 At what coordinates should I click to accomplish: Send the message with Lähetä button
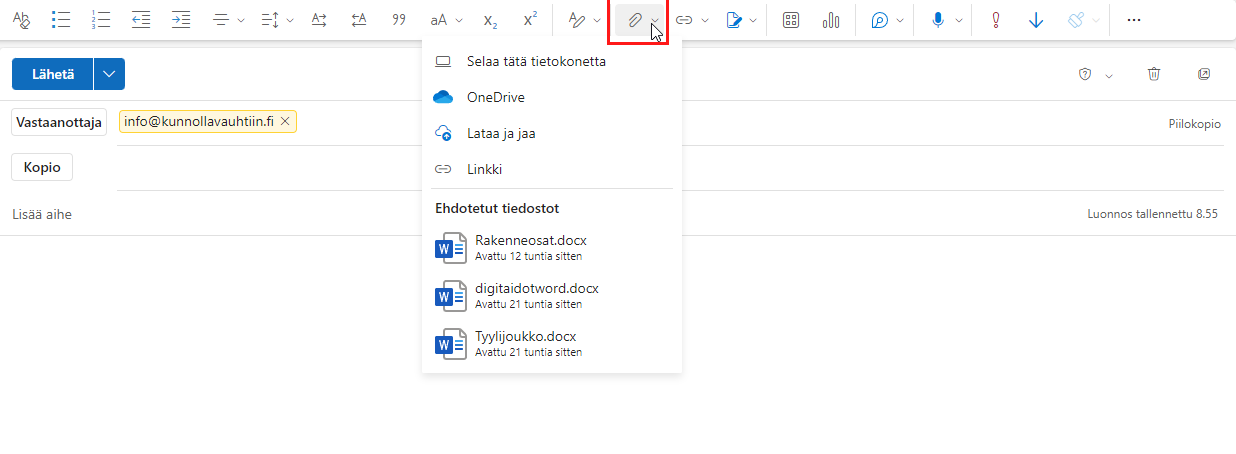(x=53, y=74)
